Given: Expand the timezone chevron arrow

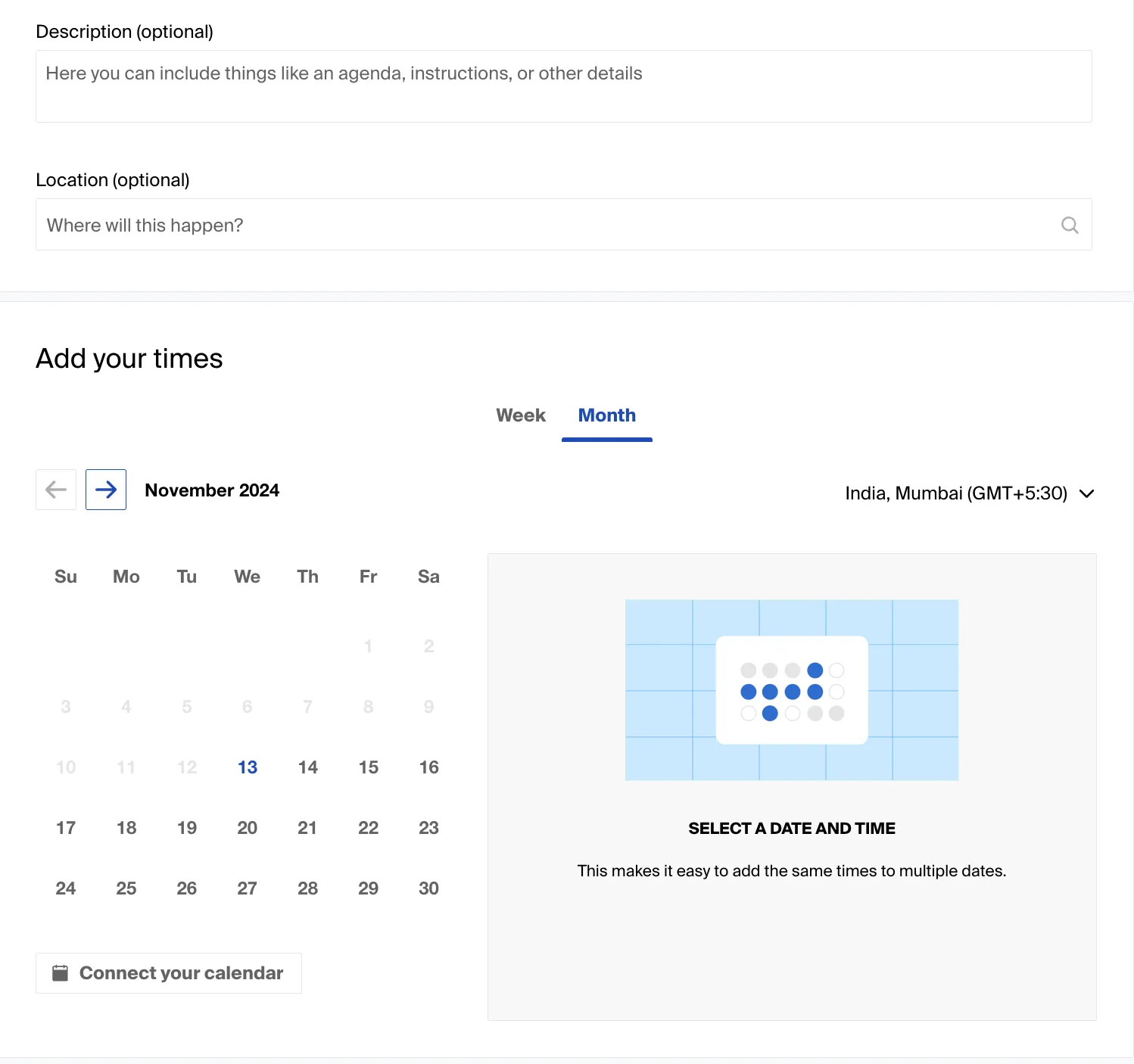Looking at the screenshot, I should 1087,493.
